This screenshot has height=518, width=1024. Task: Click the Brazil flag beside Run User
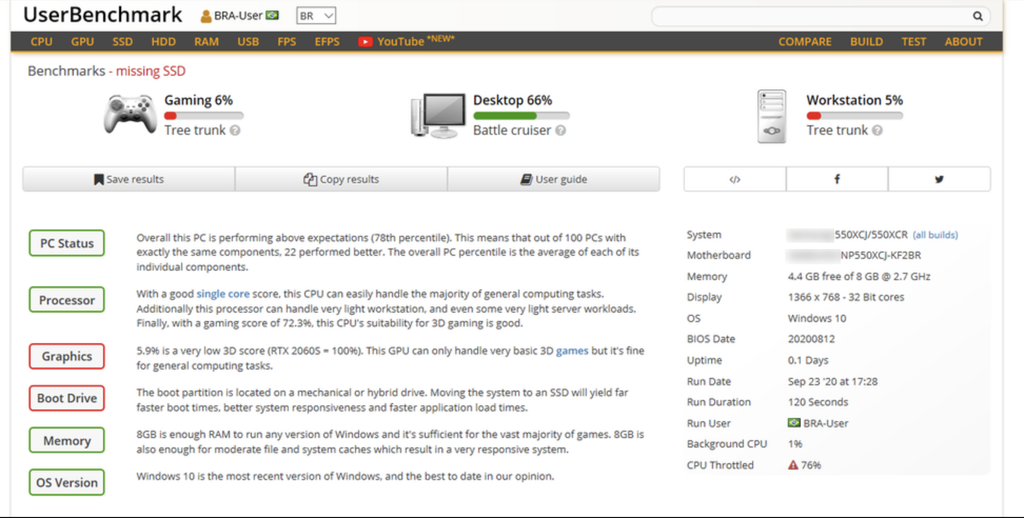(x=794, y=423)
